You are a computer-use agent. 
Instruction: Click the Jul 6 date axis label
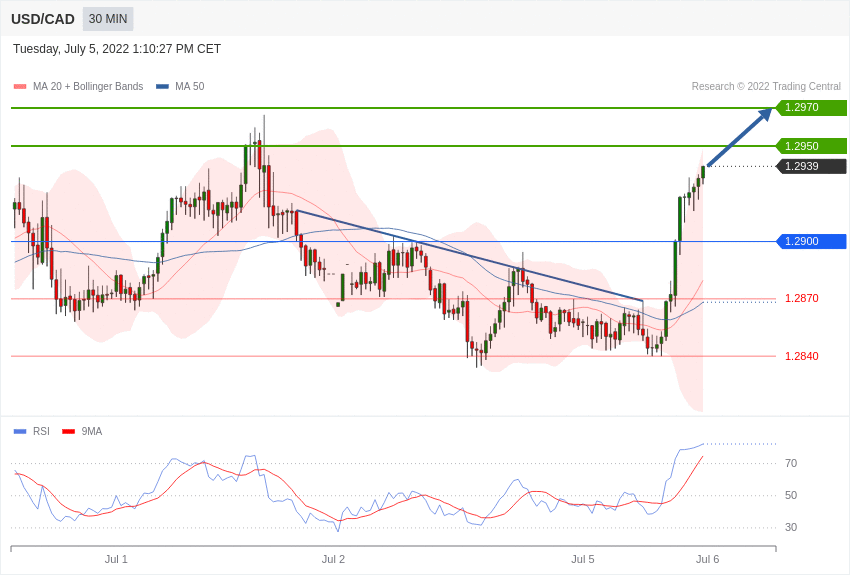pyautogui.click(x=707, y=559)
